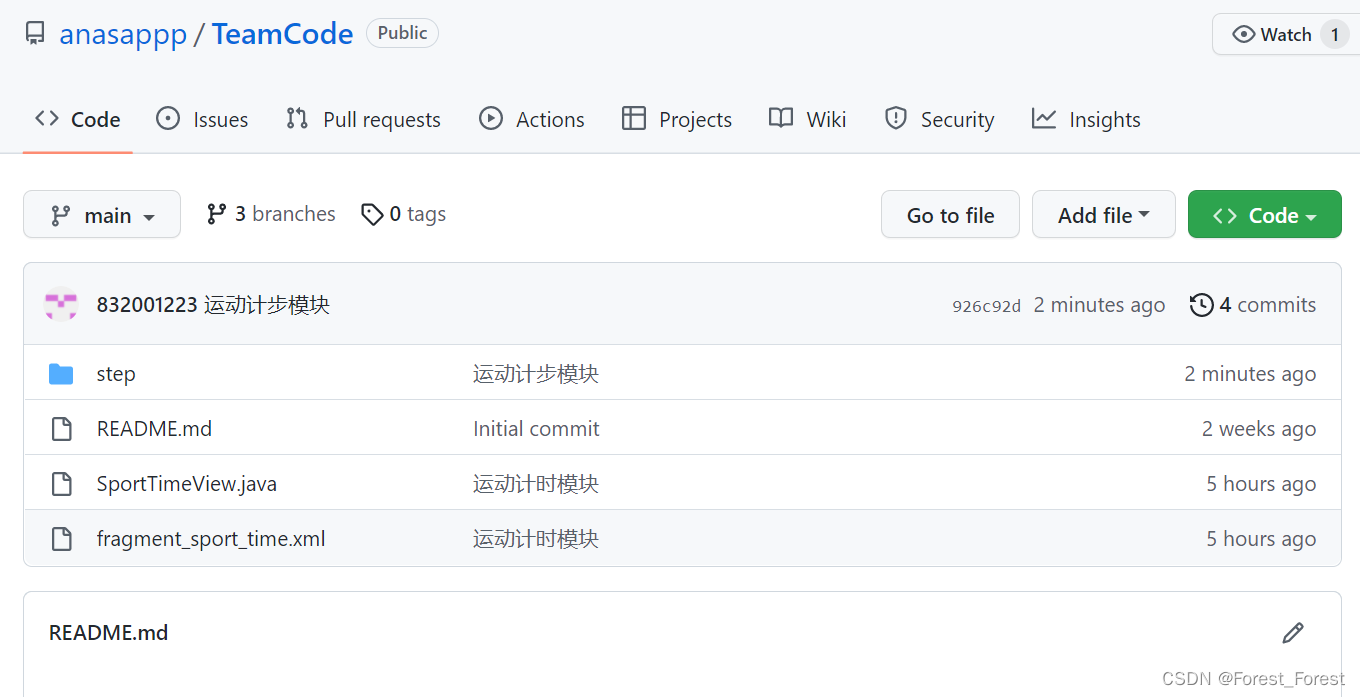Viewport: 1360px width, 697px height.
Task: Click the Go to file button
Action: pyautogui.click(x=950, y=215)
